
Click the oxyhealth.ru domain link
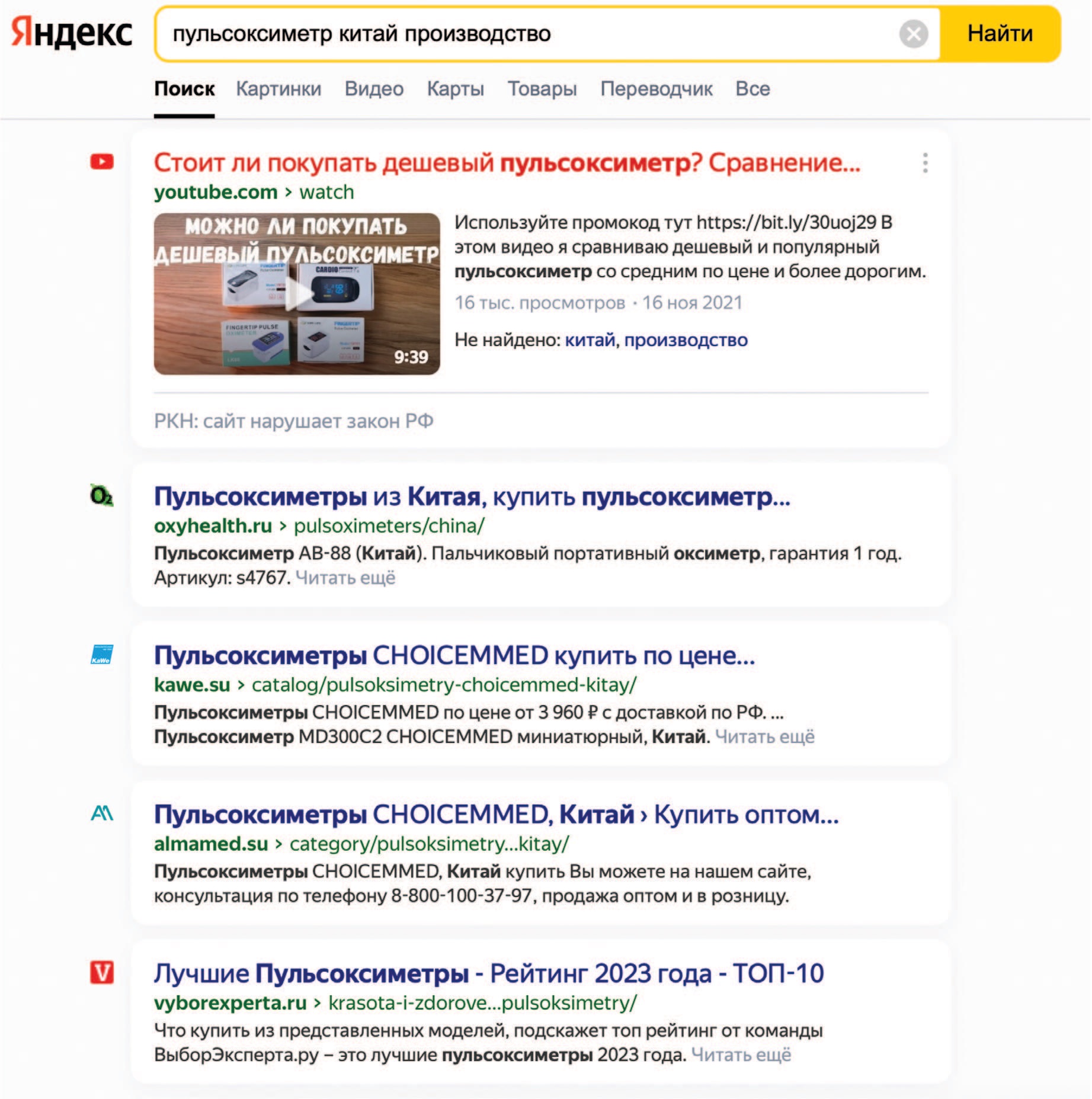pos(213,526)
